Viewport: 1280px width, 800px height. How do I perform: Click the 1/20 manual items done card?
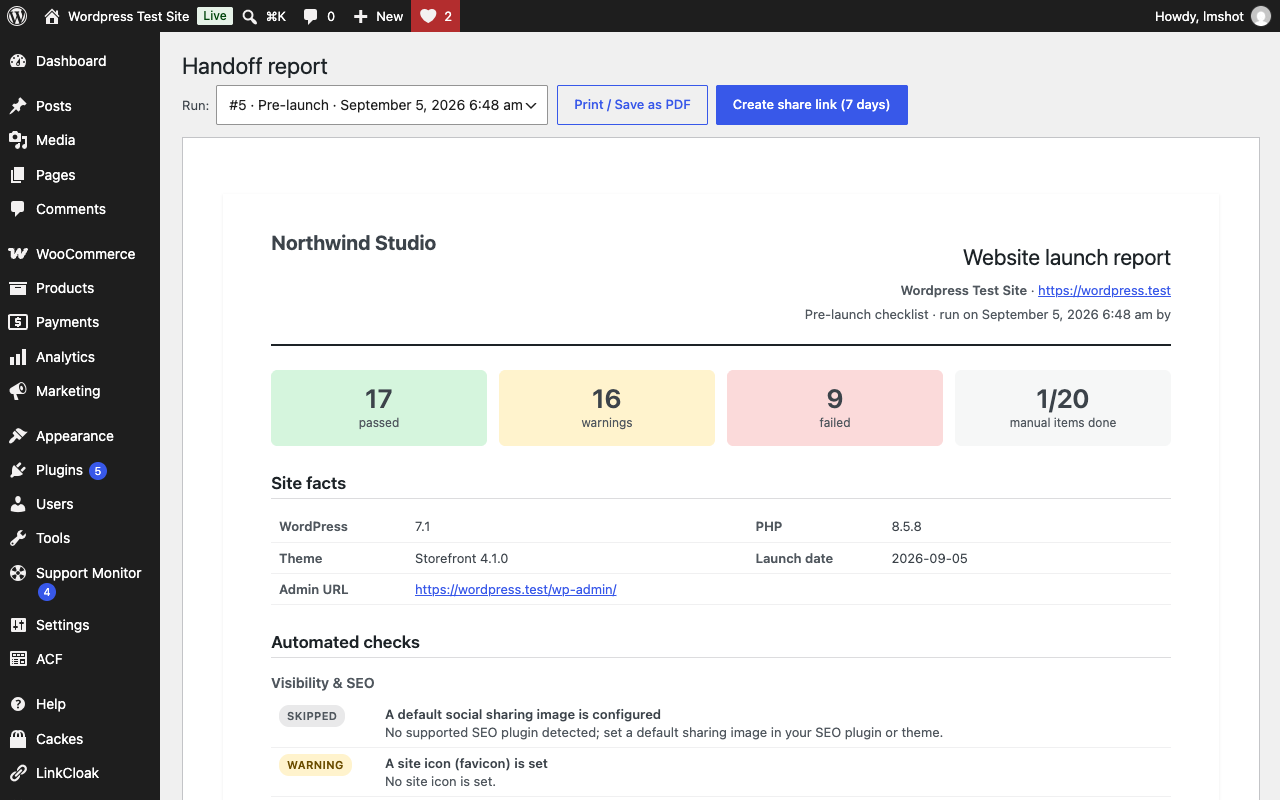coord(1063,408)
